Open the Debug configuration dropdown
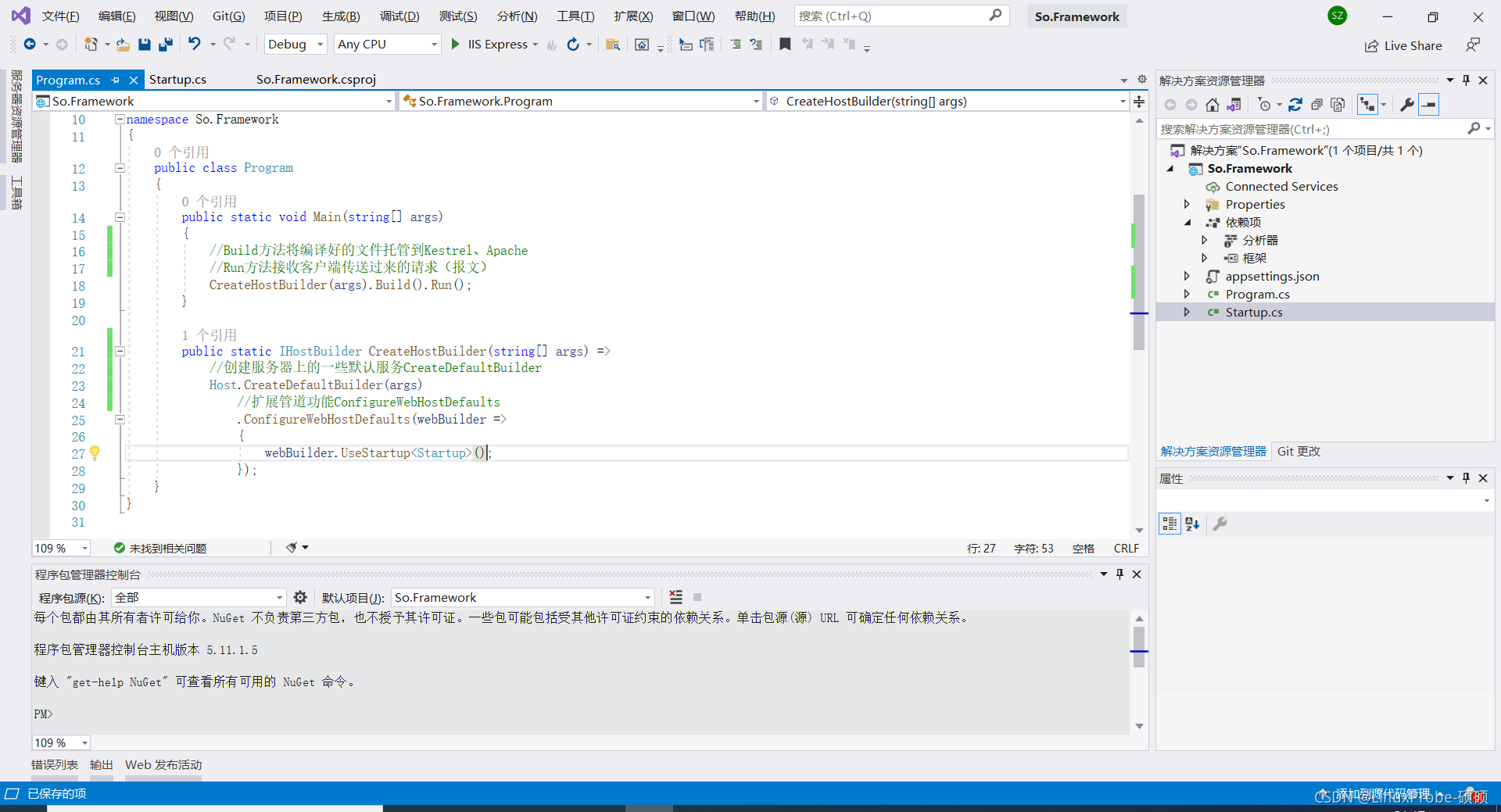This screenshot has height=812, width=1501. (295, 45)
